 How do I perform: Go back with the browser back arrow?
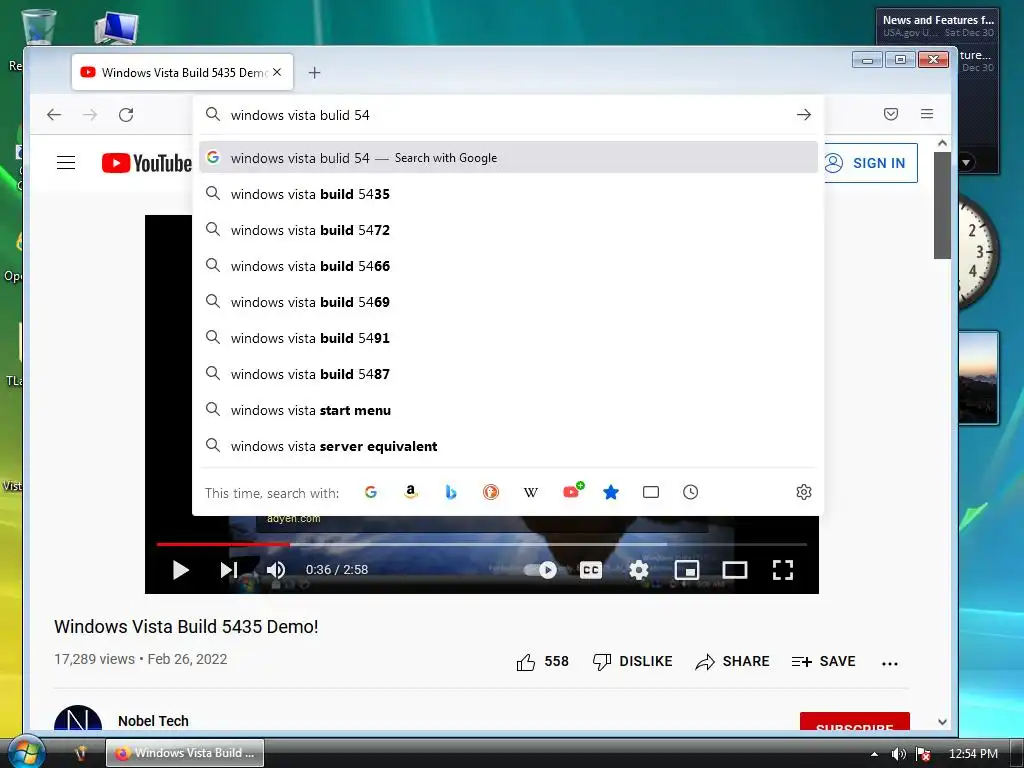pyautogui.click(x=54, y=115)
